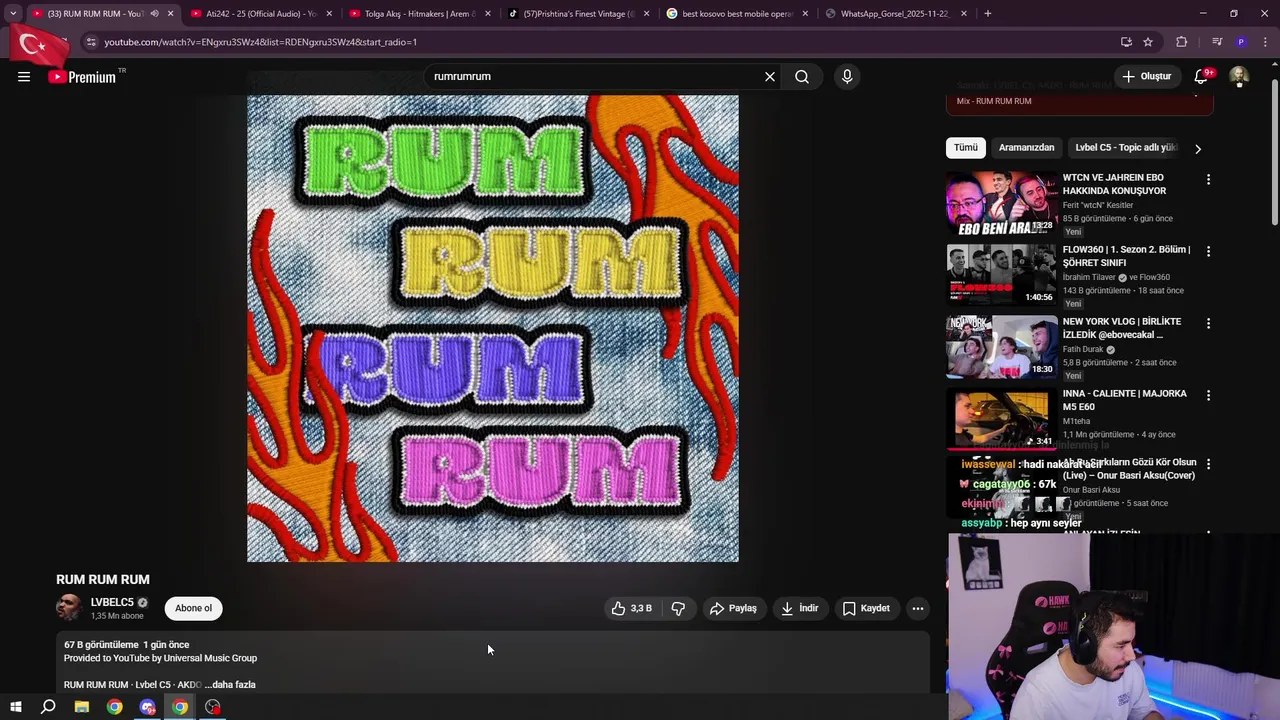Viewport: 1280px width, 720px height.
Task: Open options for INNA - CALIENTE video
Action: coord(1208,395)
